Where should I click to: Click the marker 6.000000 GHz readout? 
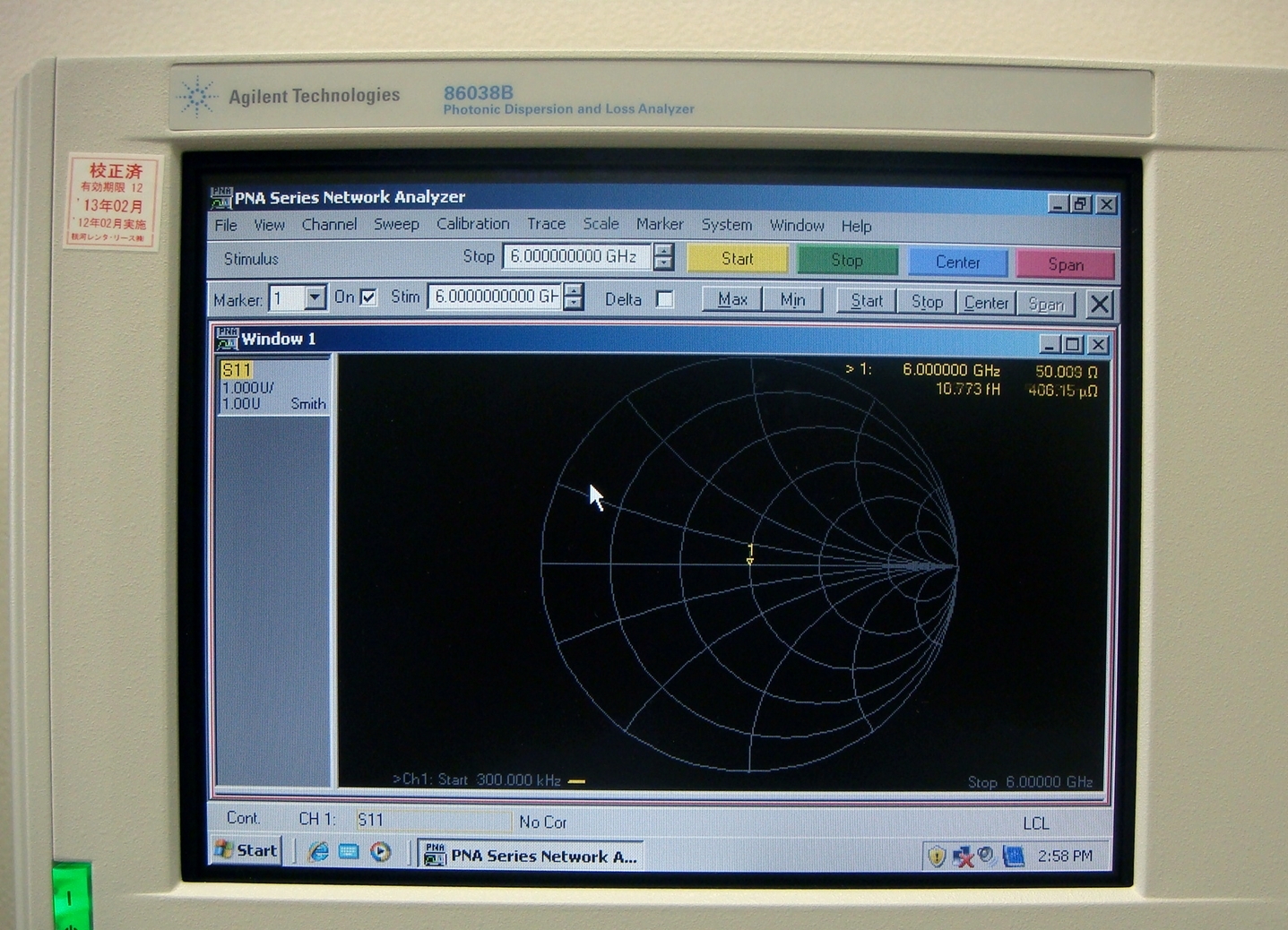click(951, 370)
